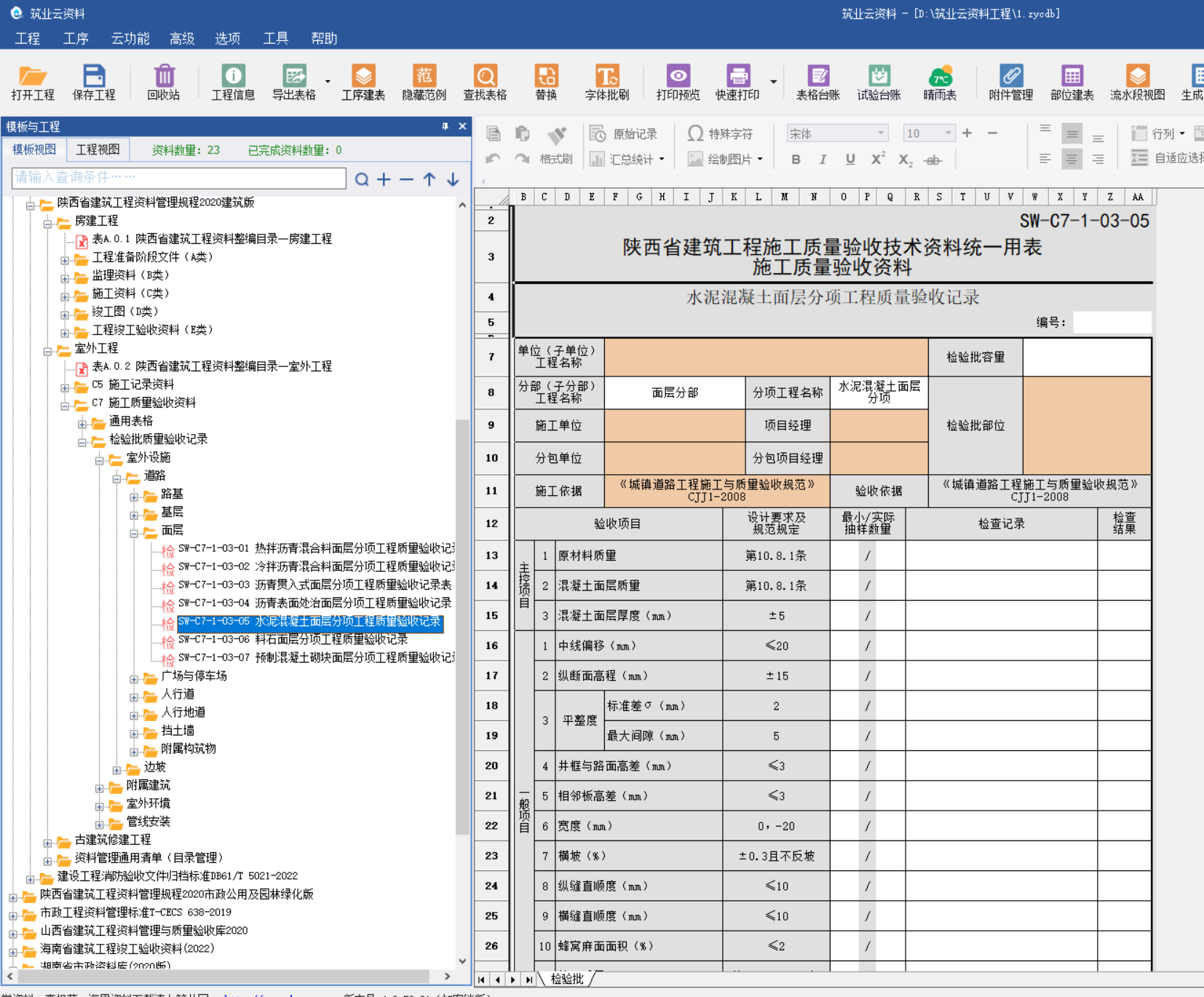
Task: Click 特殊字符 button
Action: (721, 134)
